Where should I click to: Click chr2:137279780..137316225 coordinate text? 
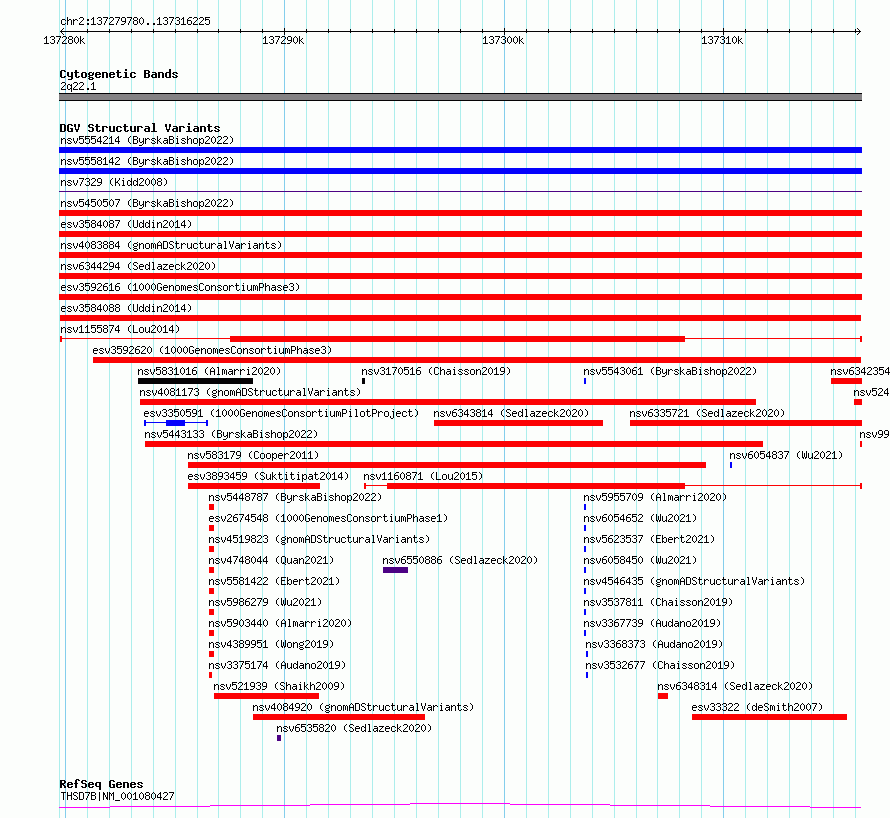tap(135, 21)
